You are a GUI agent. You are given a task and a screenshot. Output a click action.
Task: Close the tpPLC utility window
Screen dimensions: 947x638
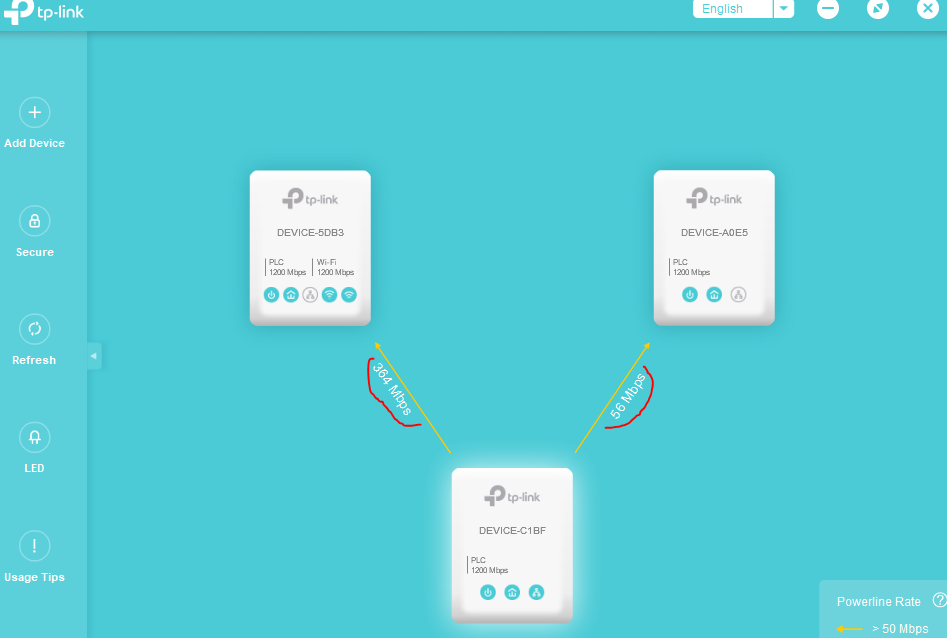pos(928,8)
